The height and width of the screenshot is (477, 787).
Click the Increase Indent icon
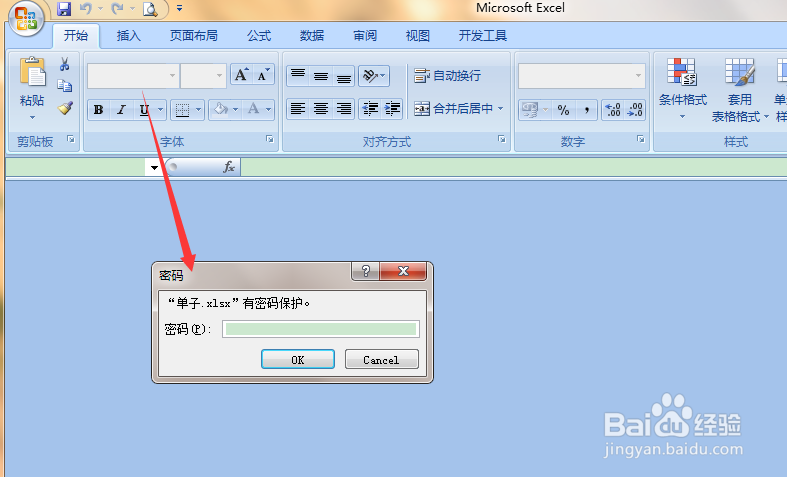pyautogui.click(x=392, y=108)
